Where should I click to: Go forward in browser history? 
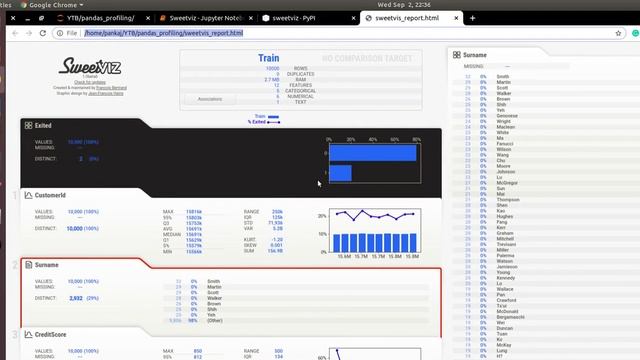(x=29, y=33)
